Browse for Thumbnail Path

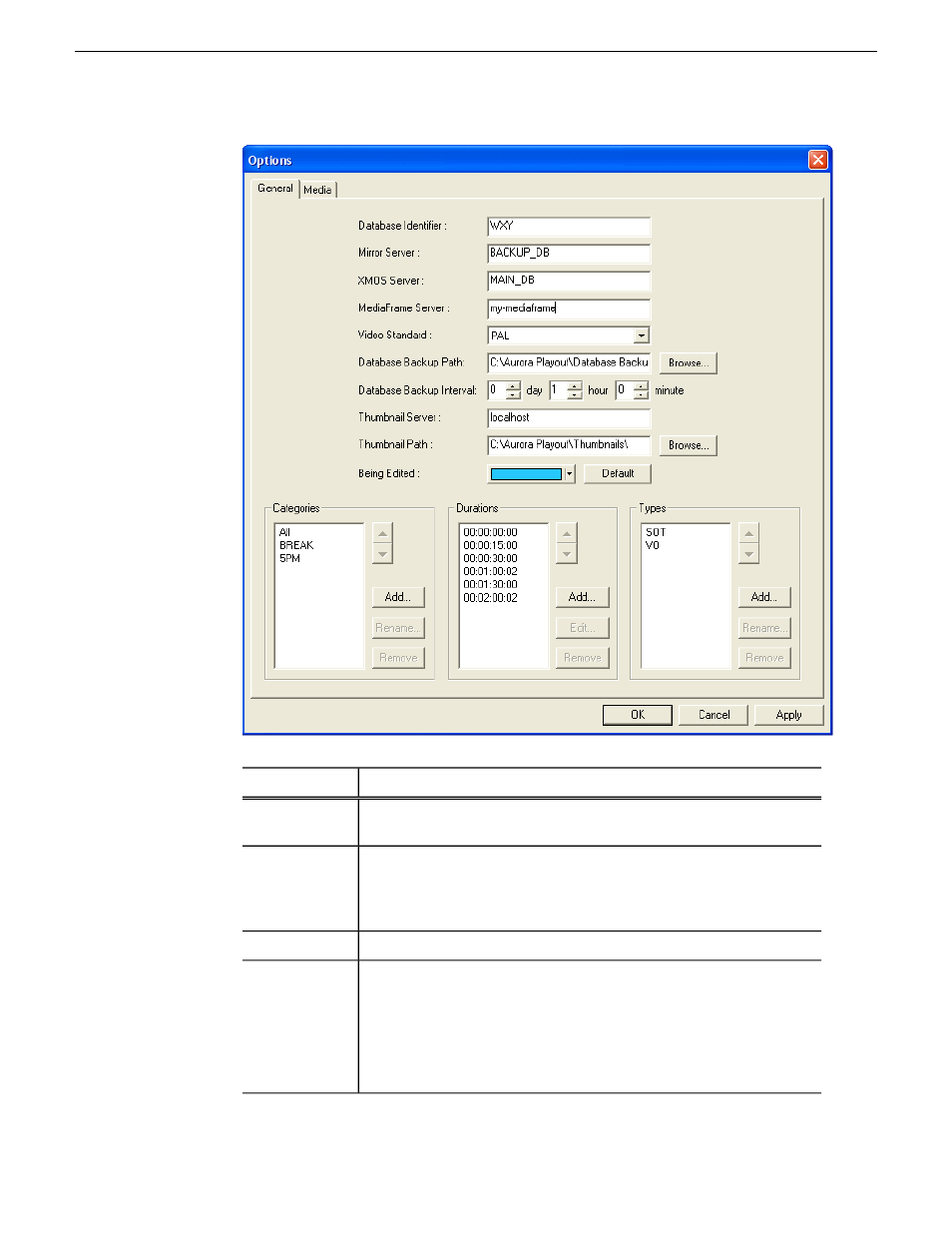click(x=689, y=445)
